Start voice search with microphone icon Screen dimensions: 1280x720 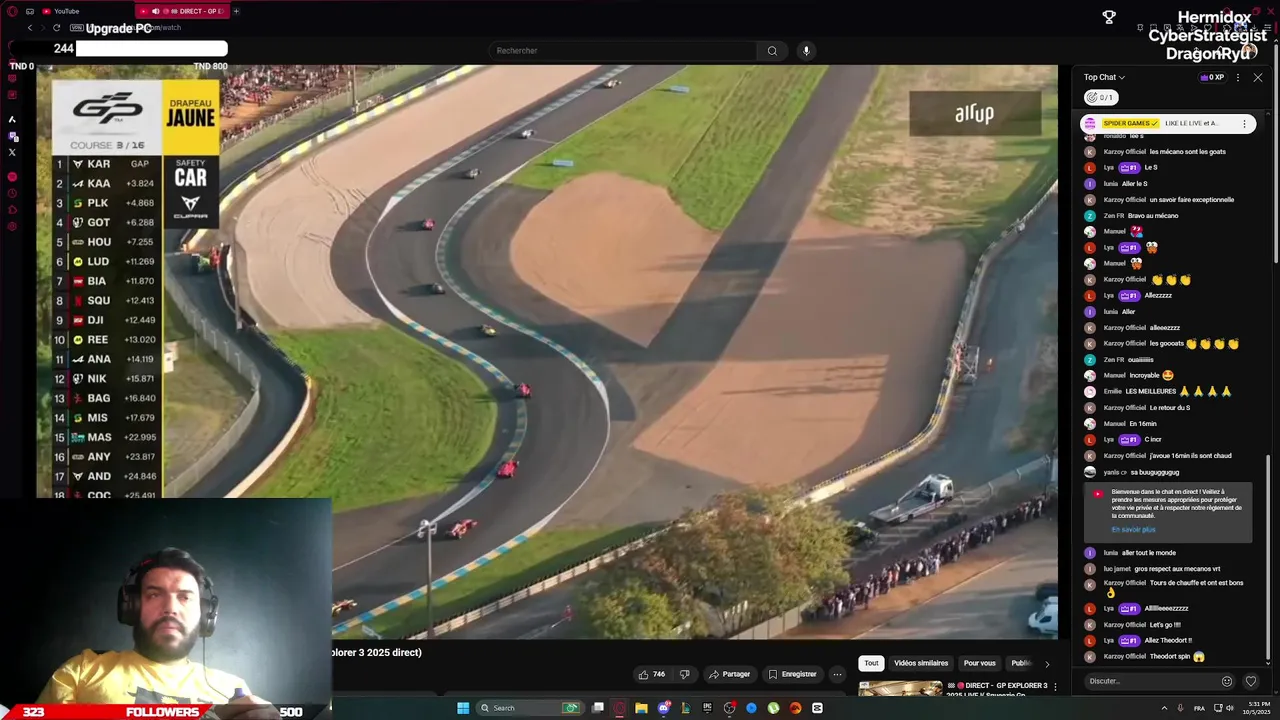pyautogui.click(x=806, y=50)
